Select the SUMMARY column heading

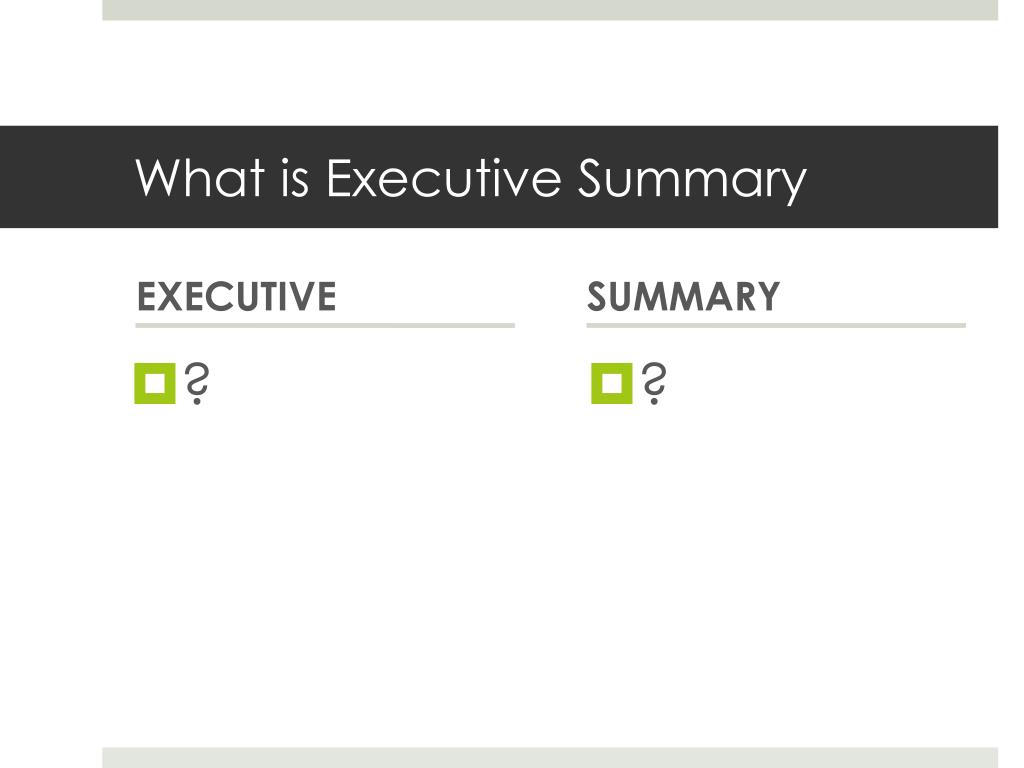[684, 296]
